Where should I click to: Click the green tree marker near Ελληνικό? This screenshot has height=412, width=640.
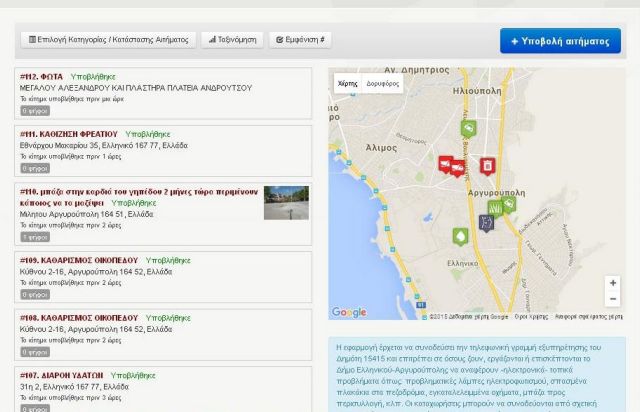(460, 237)
